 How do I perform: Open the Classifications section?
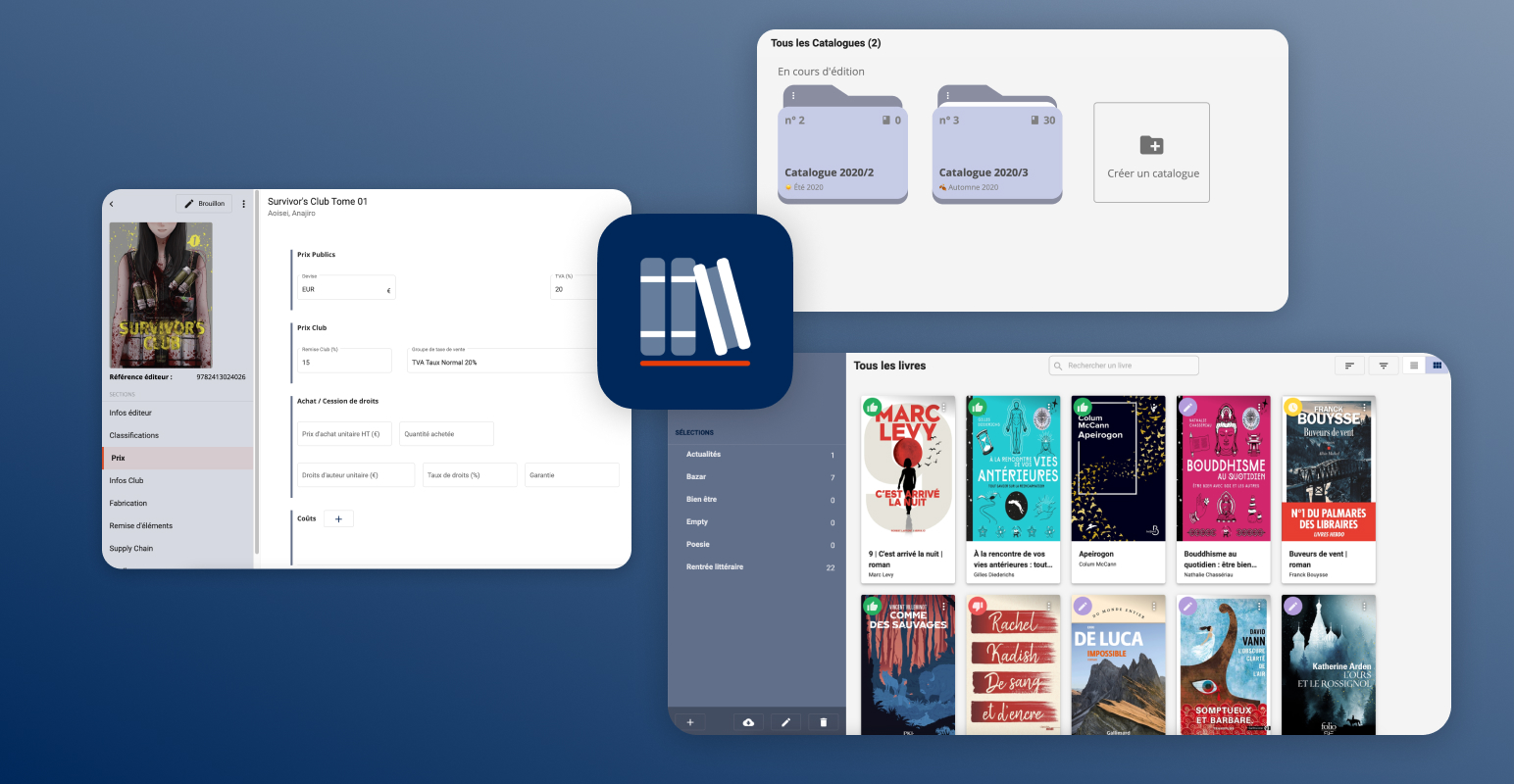[x=134, y=435]
